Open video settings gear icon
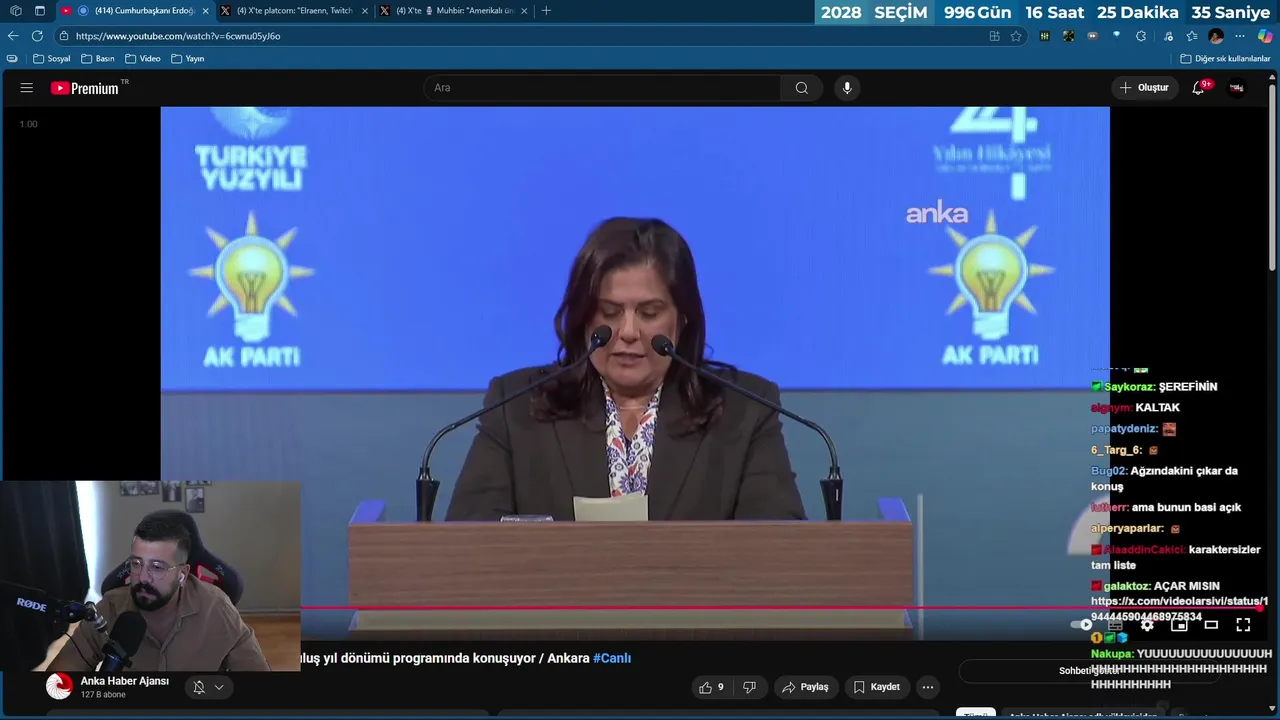 point(1147,625)
